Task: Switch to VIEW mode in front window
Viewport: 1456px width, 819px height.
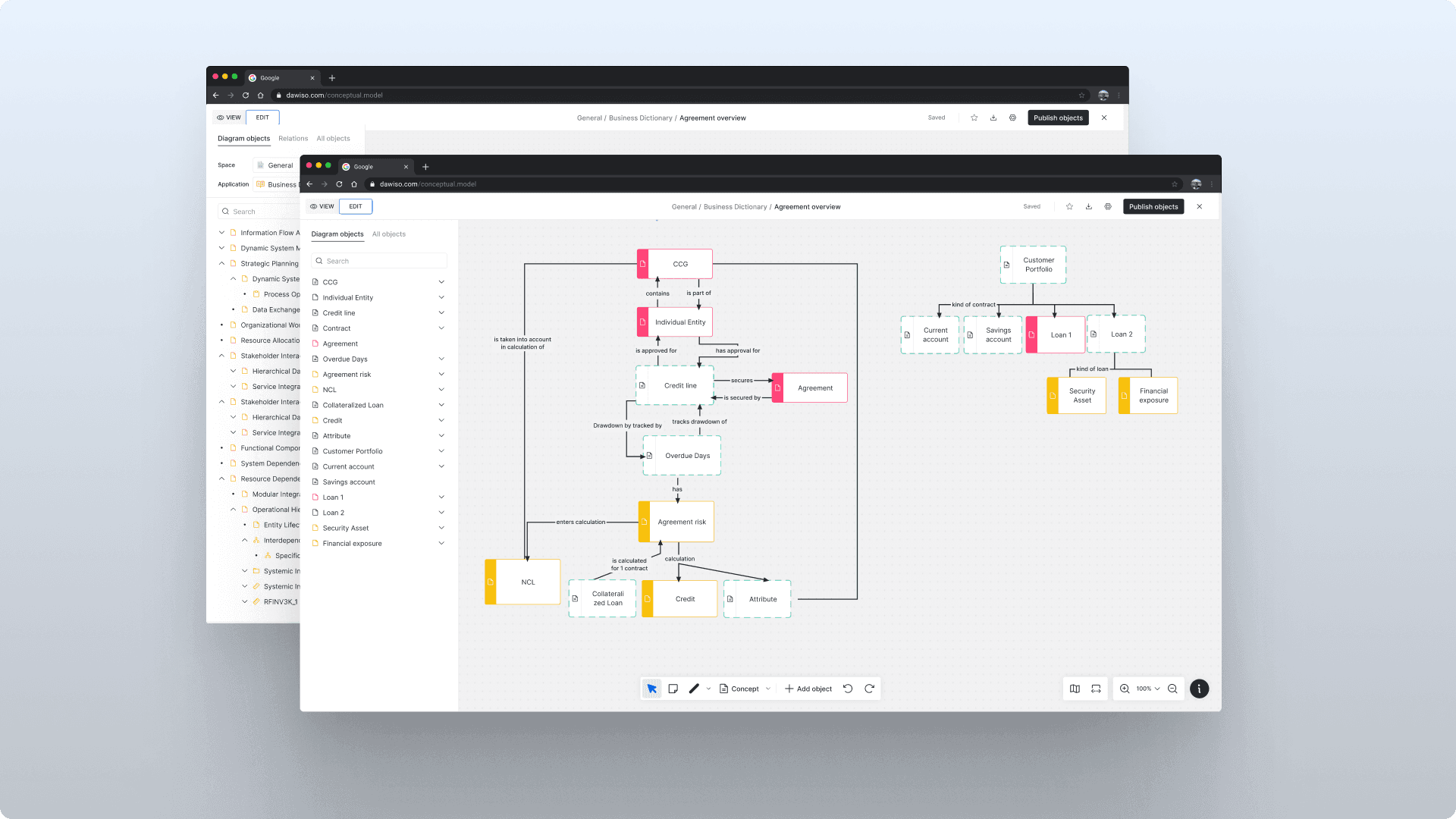Action: click(322, 206)
